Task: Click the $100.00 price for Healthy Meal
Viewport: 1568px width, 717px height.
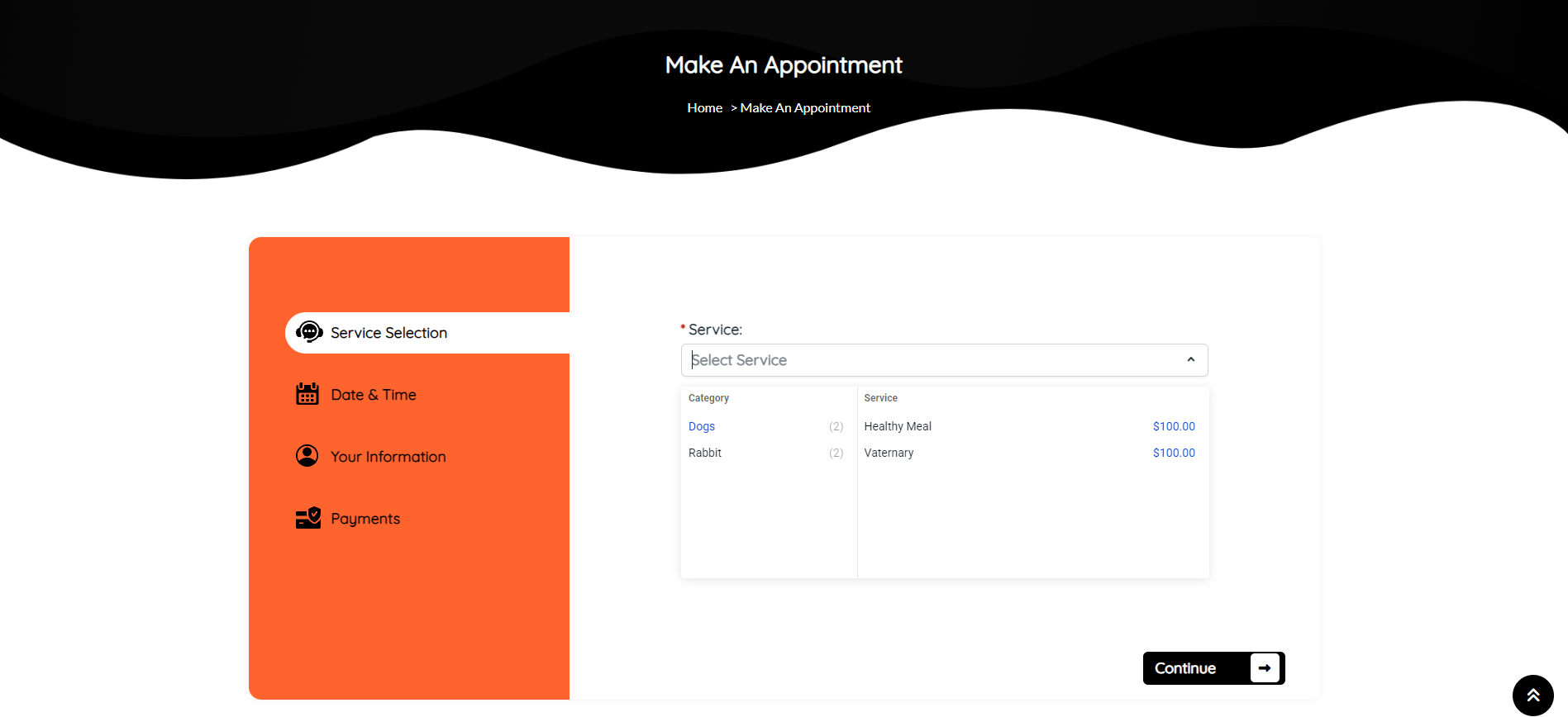Action: 1174,426
